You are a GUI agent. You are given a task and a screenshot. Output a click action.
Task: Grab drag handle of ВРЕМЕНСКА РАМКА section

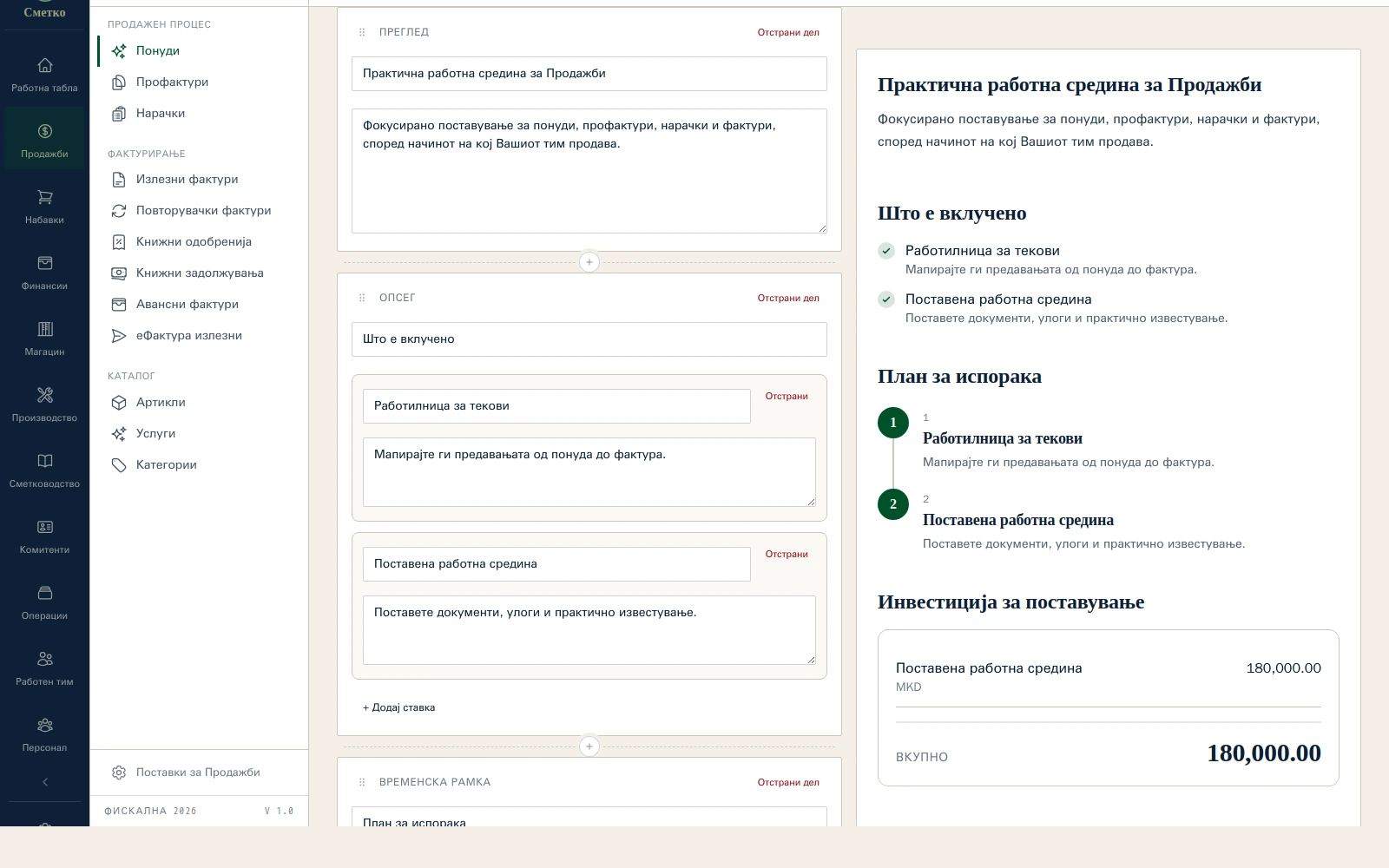click(x=362, y=783)
